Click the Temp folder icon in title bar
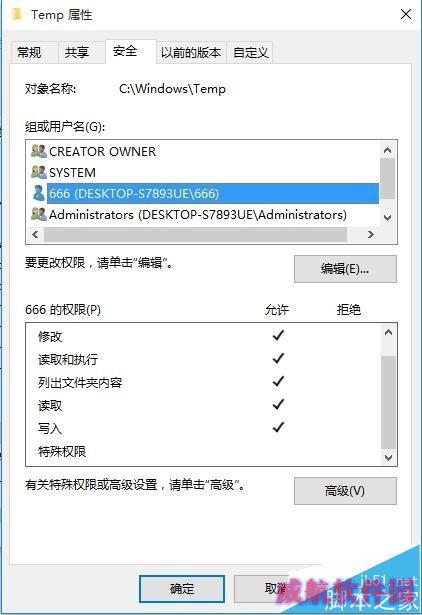422x615 pixels. (17, 15)
